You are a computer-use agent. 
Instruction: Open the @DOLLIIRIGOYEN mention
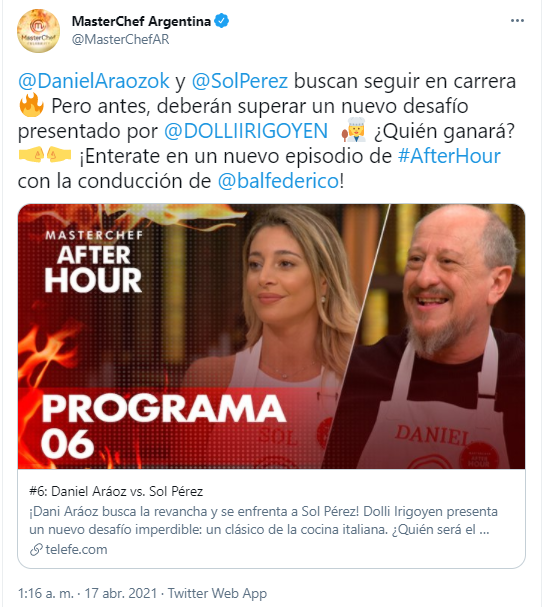[x=246, y=131]
